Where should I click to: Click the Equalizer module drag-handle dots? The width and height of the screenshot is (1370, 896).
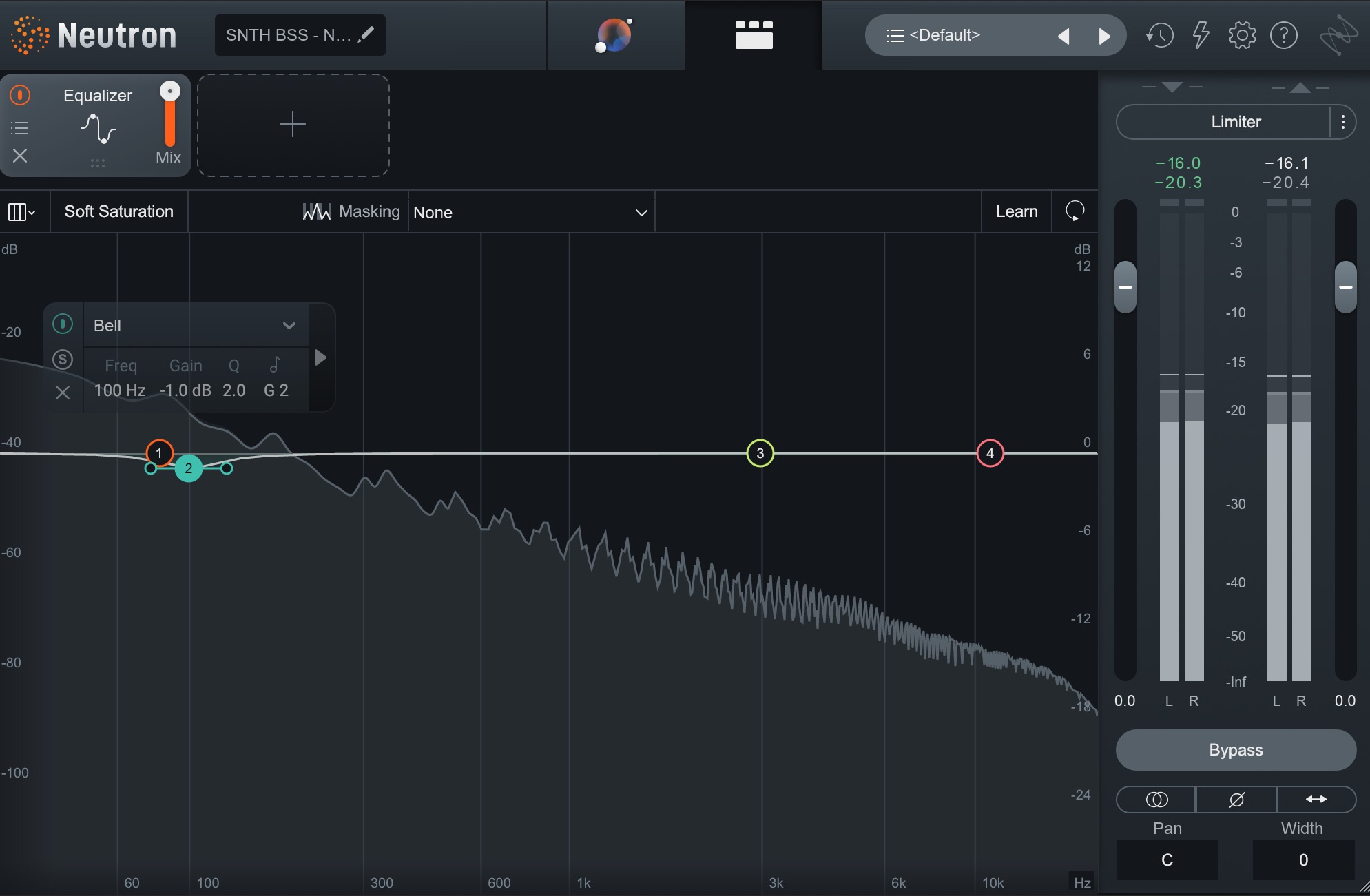pyautogui.click(x=98, y=163)
